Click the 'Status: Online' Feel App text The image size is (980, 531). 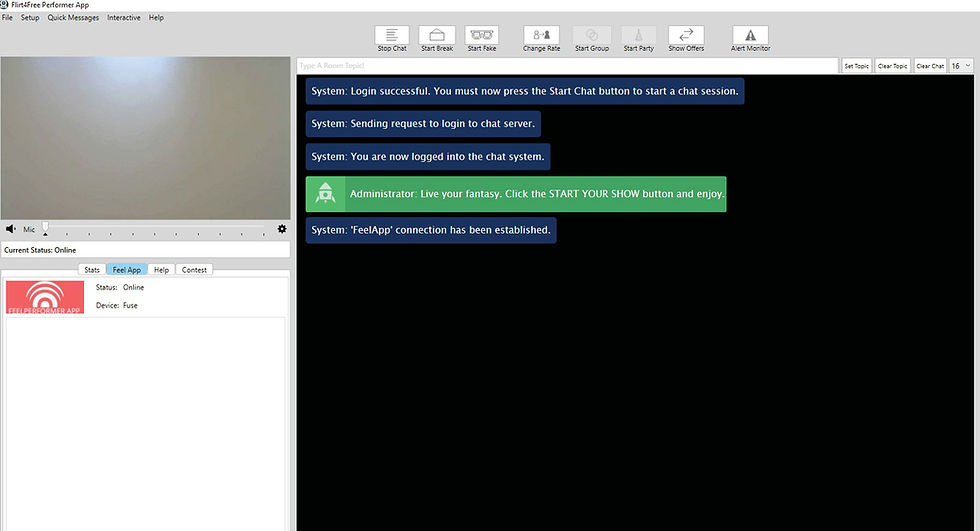tap(120, 287)
